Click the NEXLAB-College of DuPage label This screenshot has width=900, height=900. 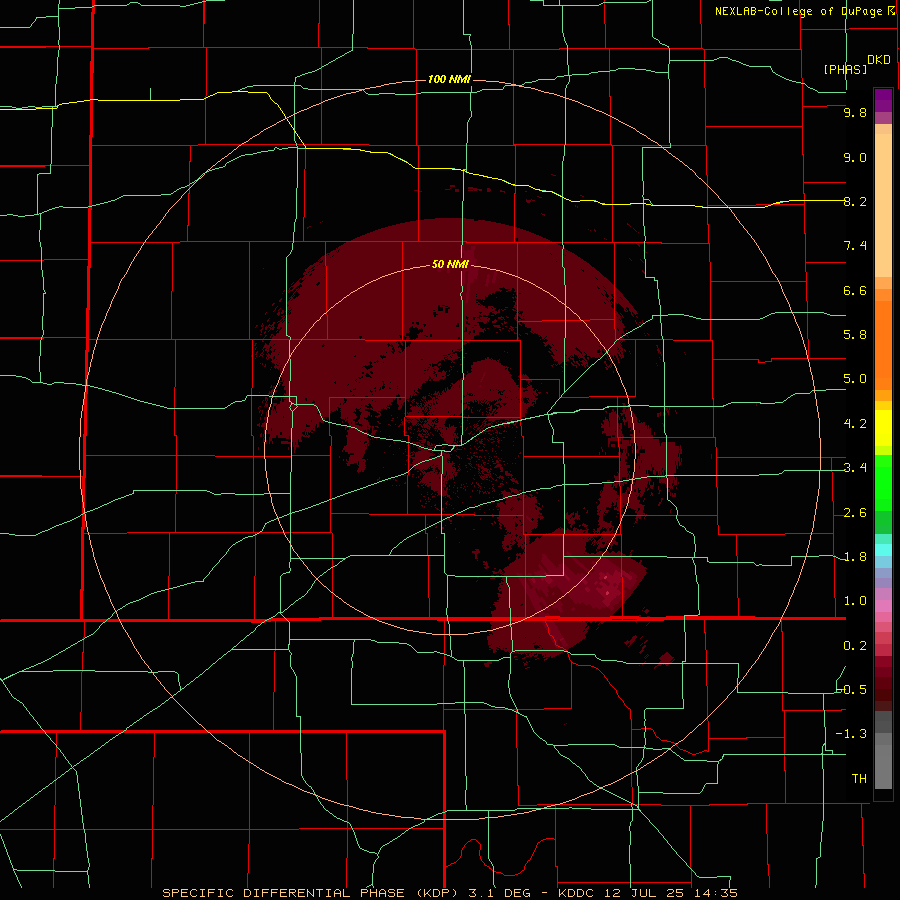click(x=798, y=11)
